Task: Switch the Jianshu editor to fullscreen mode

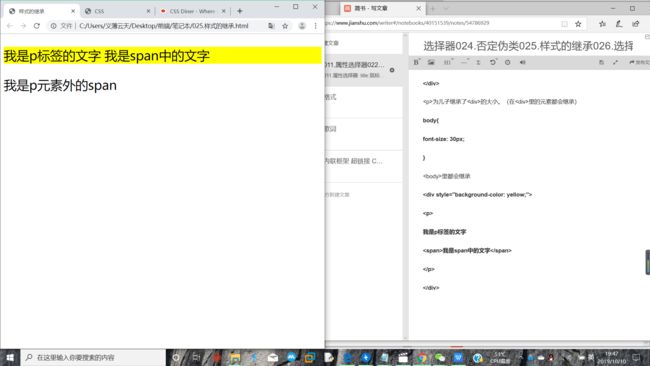Action: (615, 62)
